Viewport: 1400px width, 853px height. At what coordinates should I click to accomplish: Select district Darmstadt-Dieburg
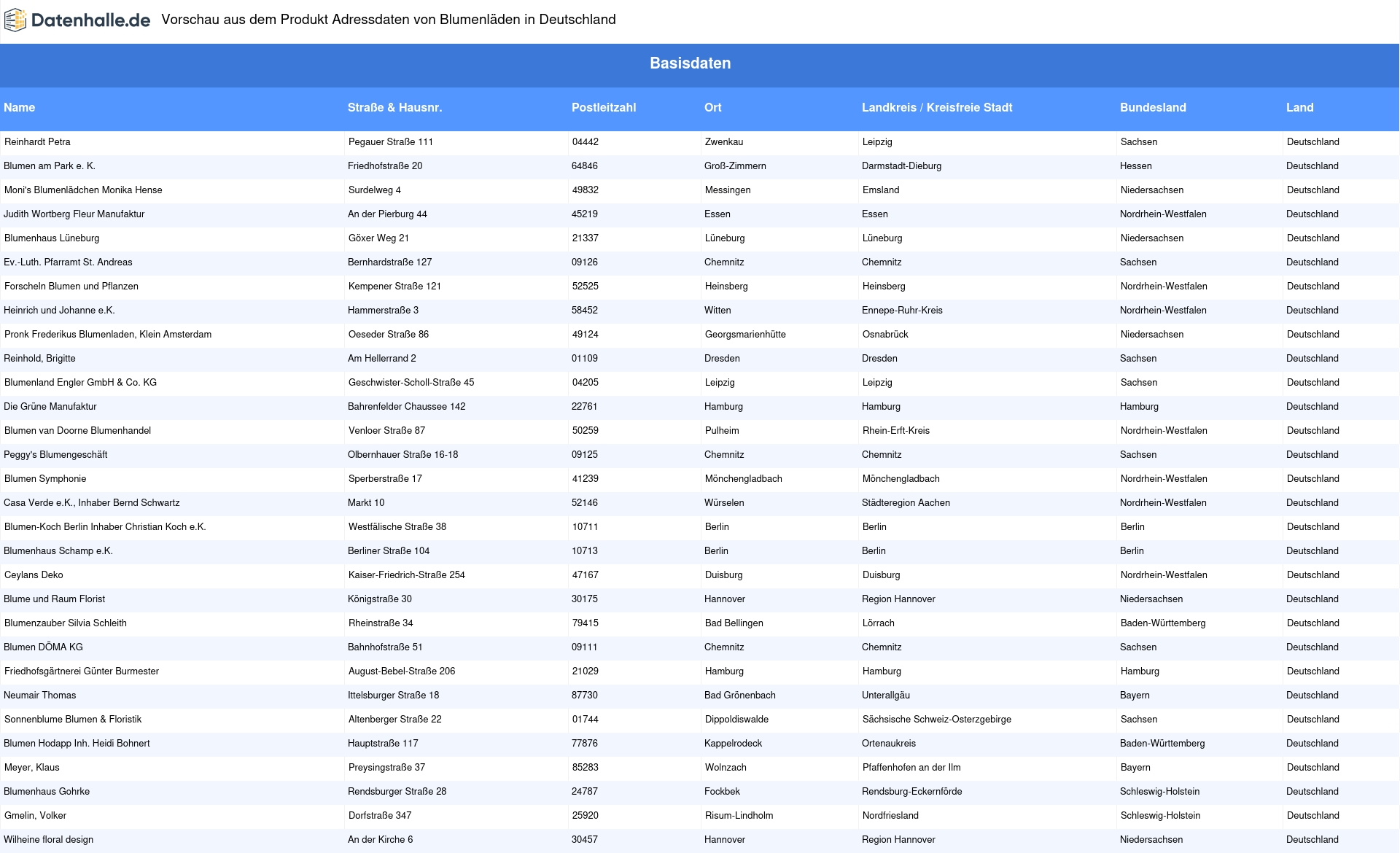point(902,166)
